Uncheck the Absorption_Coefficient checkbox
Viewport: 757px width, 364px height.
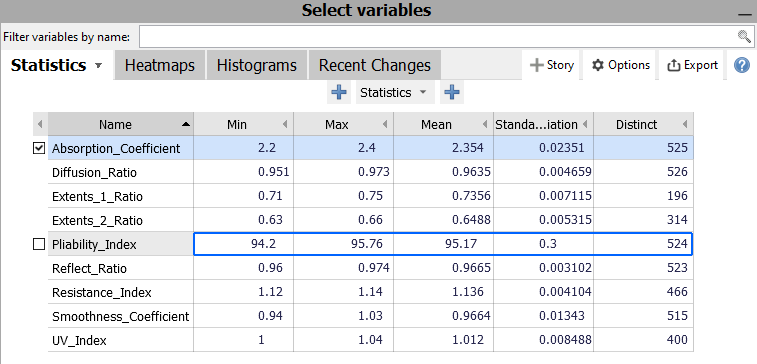(x=39, y=148)
